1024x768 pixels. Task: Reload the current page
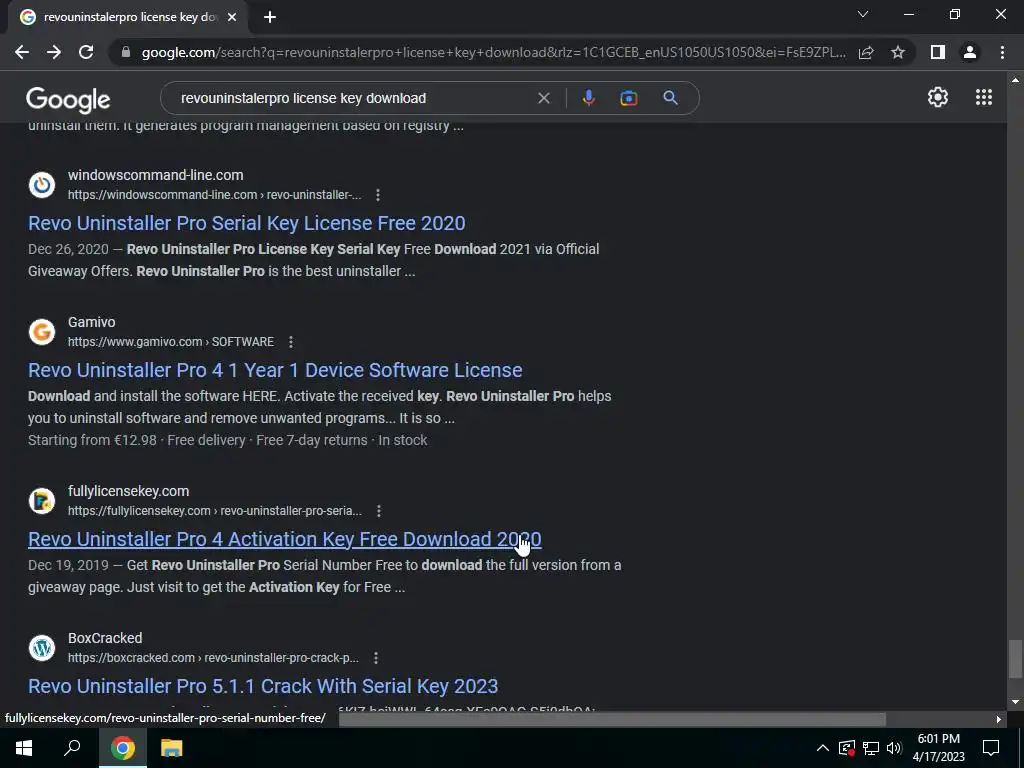[x=86, y=52]
